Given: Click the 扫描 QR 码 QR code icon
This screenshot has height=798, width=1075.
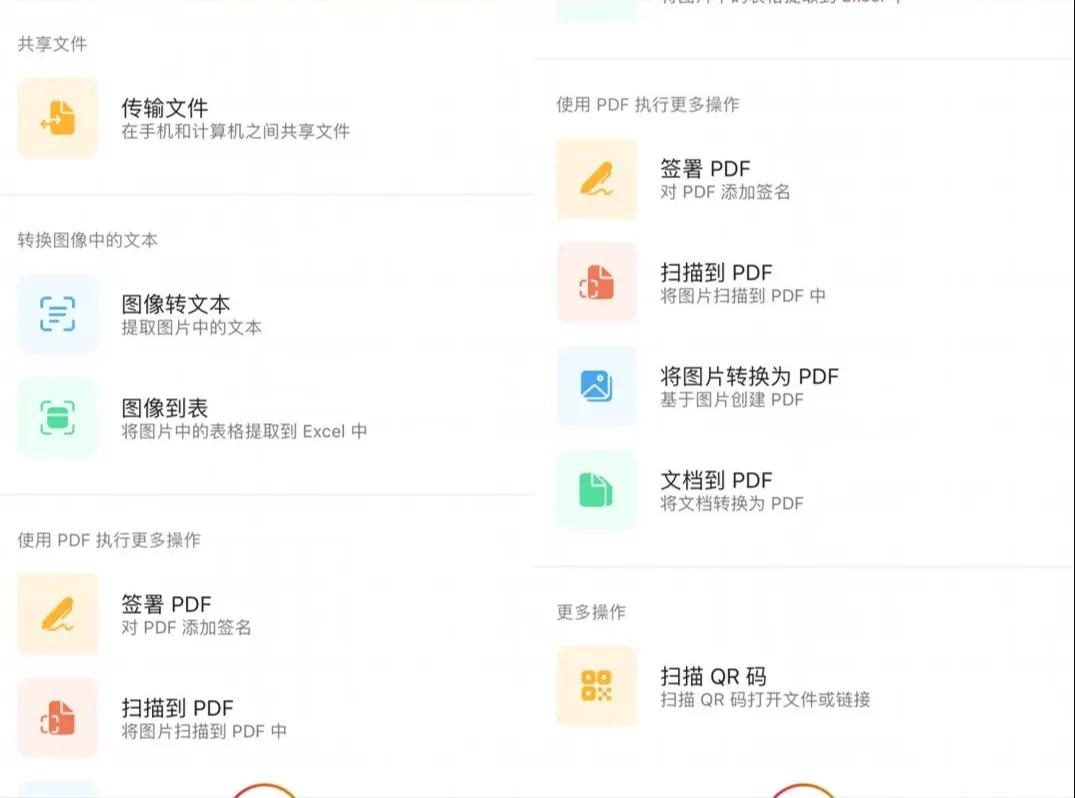Looking at the screenshot, I should 596,688.
